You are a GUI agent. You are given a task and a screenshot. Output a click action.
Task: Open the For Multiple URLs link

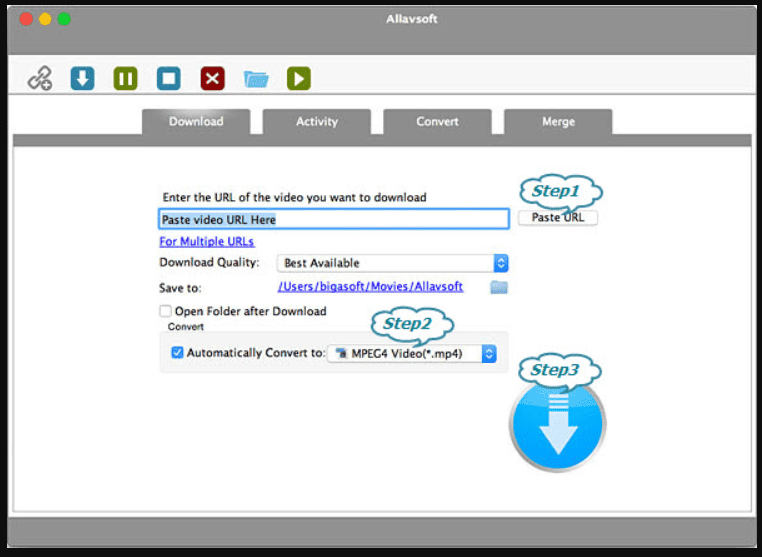207,242
